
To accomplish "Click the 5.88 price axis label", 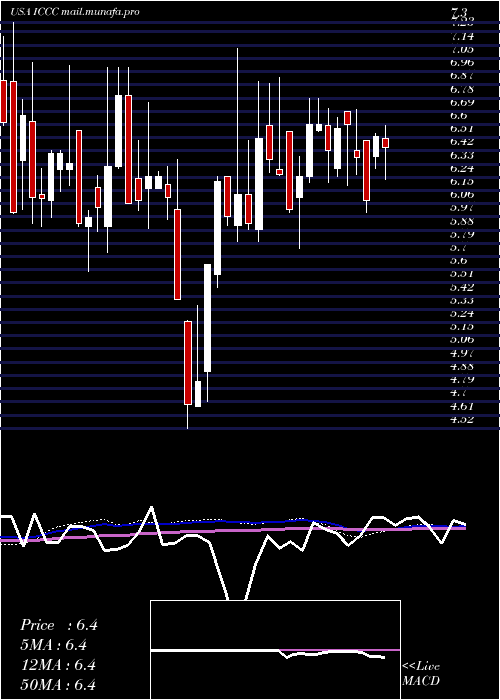I will 462,221.
